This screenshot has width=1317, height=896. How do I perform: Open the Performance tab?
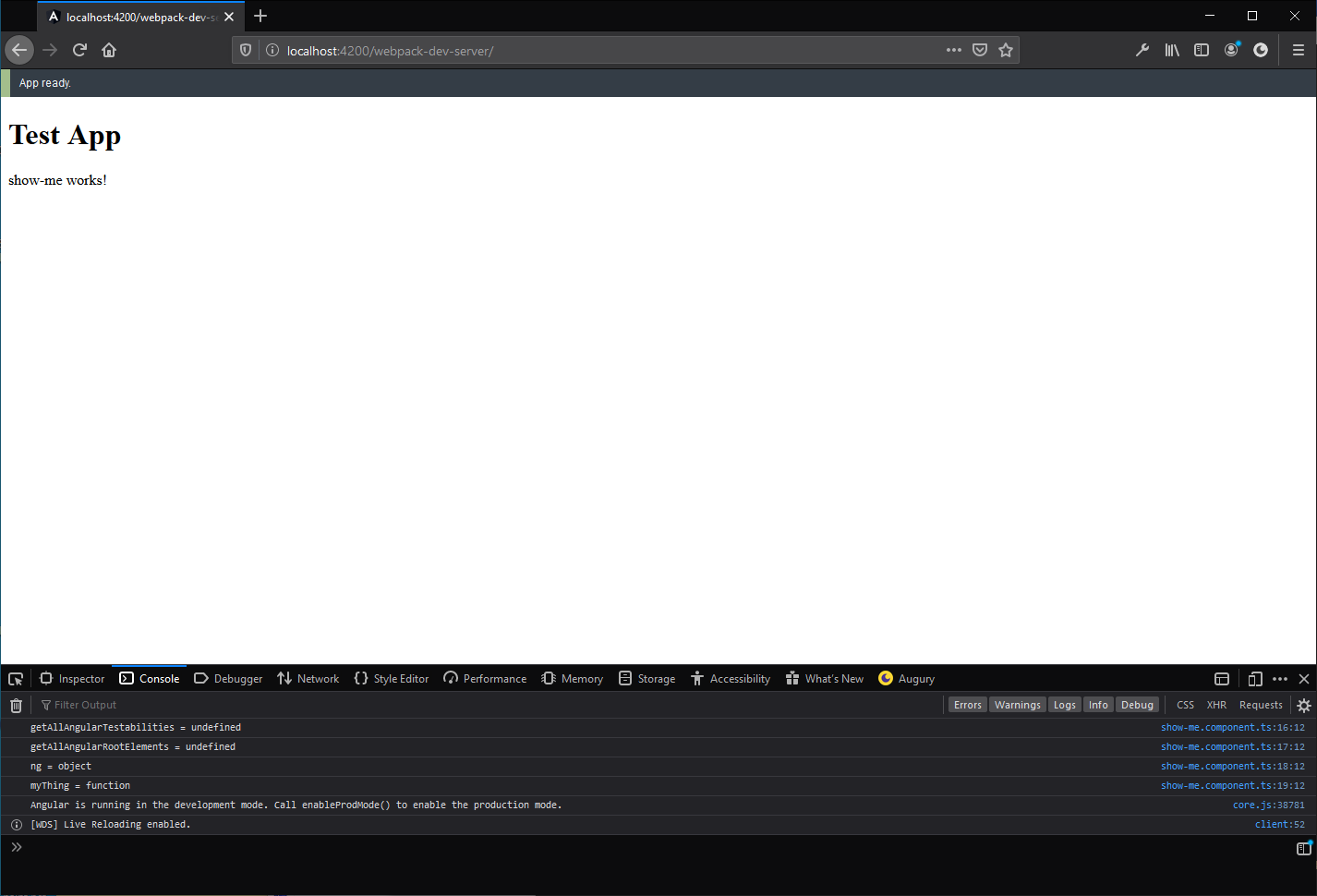pos(485,679)
